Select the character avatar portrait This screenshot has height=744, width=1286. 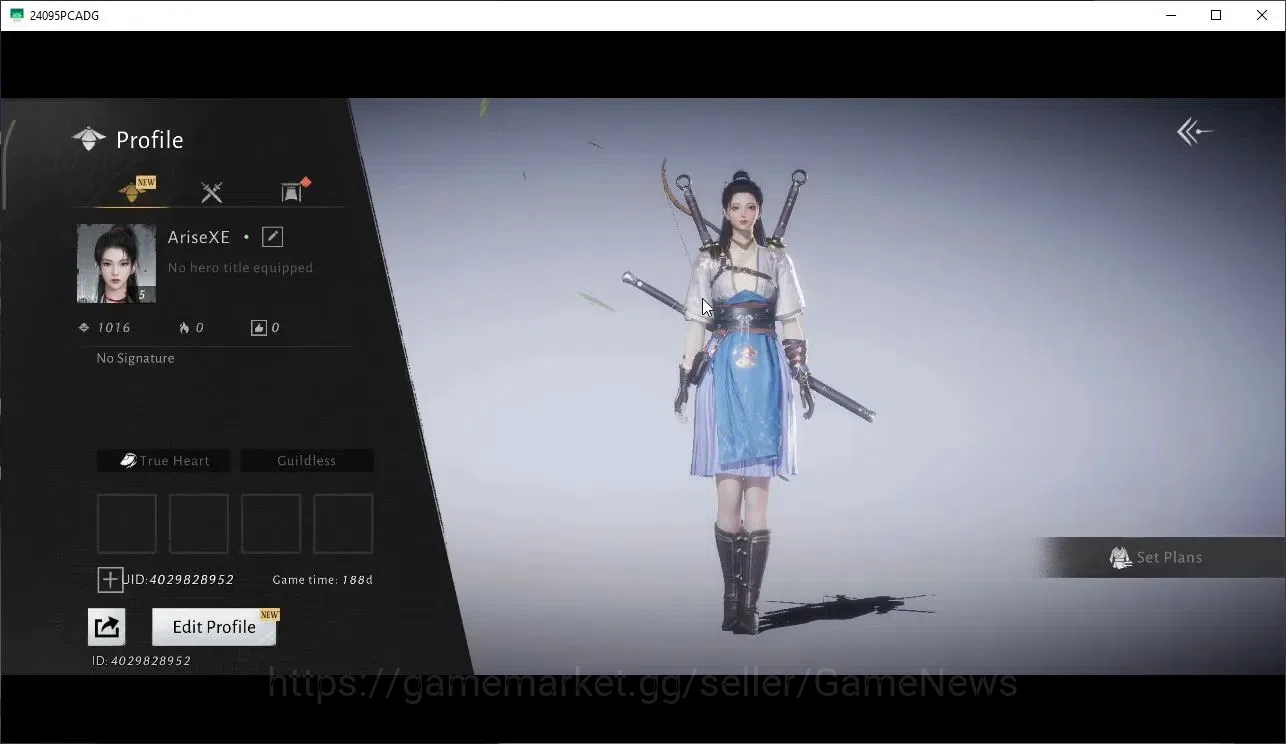coord(116,263)
